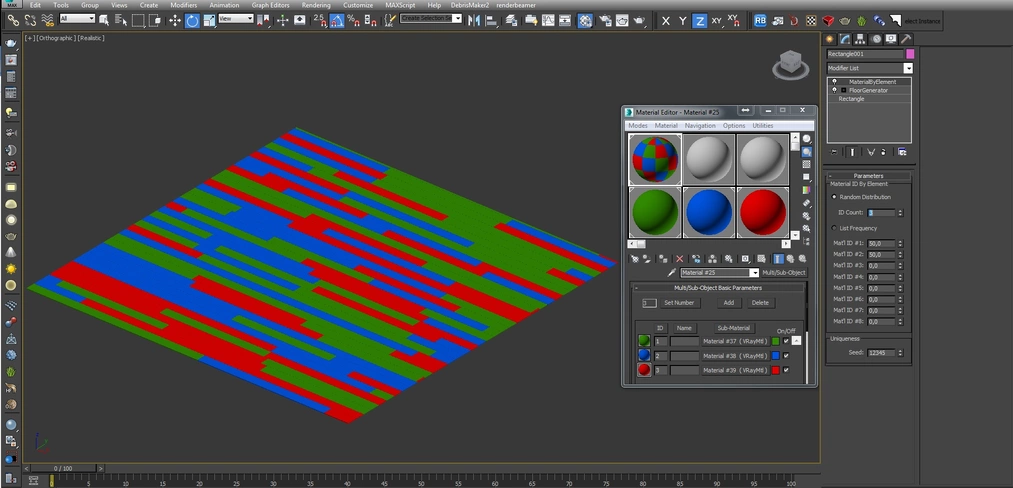The image size is (1013, 488).
Task: Open the Rendering menu
Action: 316,5
